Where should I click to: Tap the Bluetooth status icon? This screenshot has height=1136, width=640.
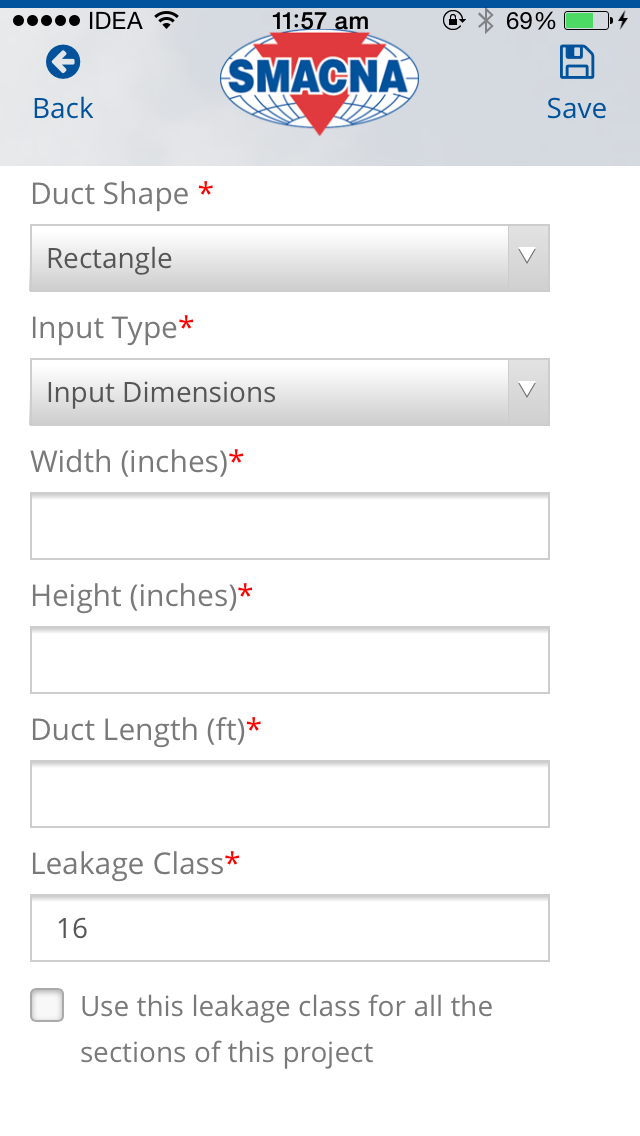click(x=486, y=21)
